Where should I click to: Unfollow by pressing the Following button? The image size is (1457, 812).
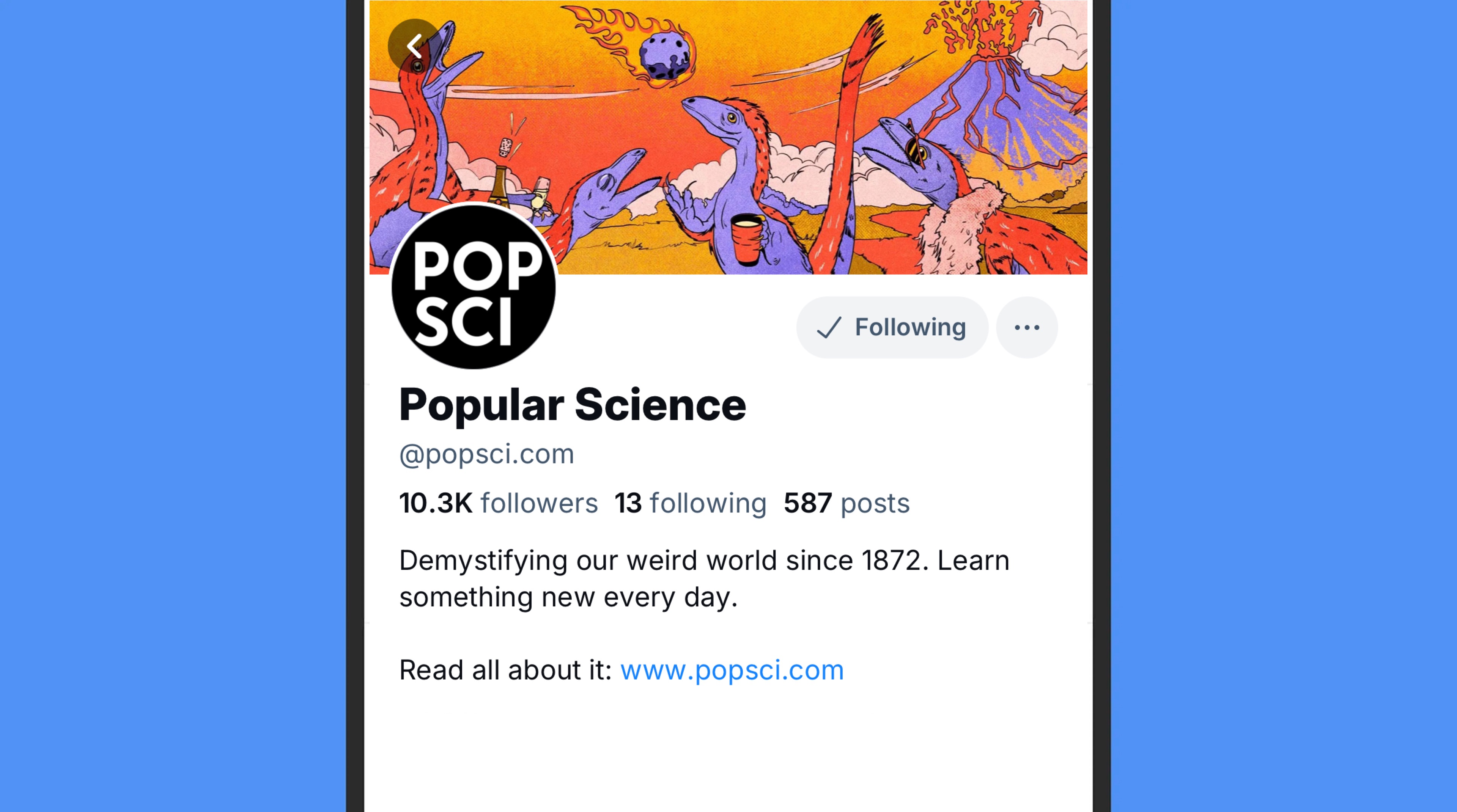coord(892,327)
